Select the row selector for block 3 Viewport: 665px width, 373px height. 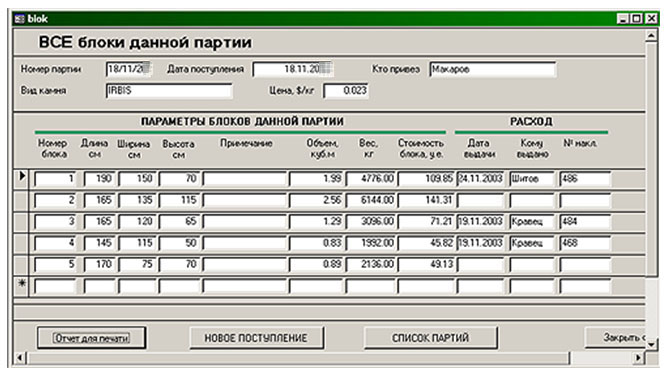[x=21, y=222]
